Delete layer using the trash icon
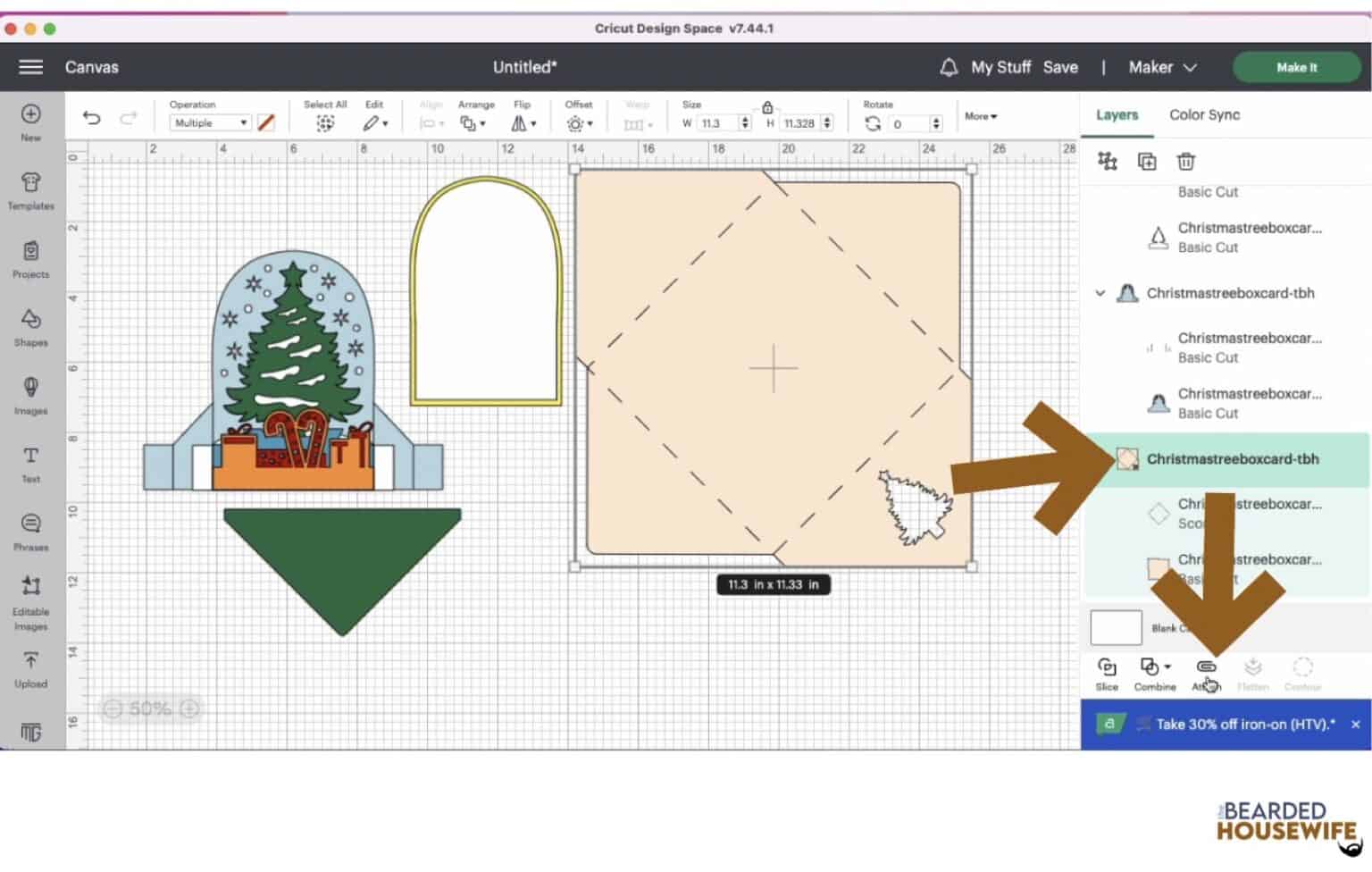This screenshot has height=872, width=1372. [1185, 162]
